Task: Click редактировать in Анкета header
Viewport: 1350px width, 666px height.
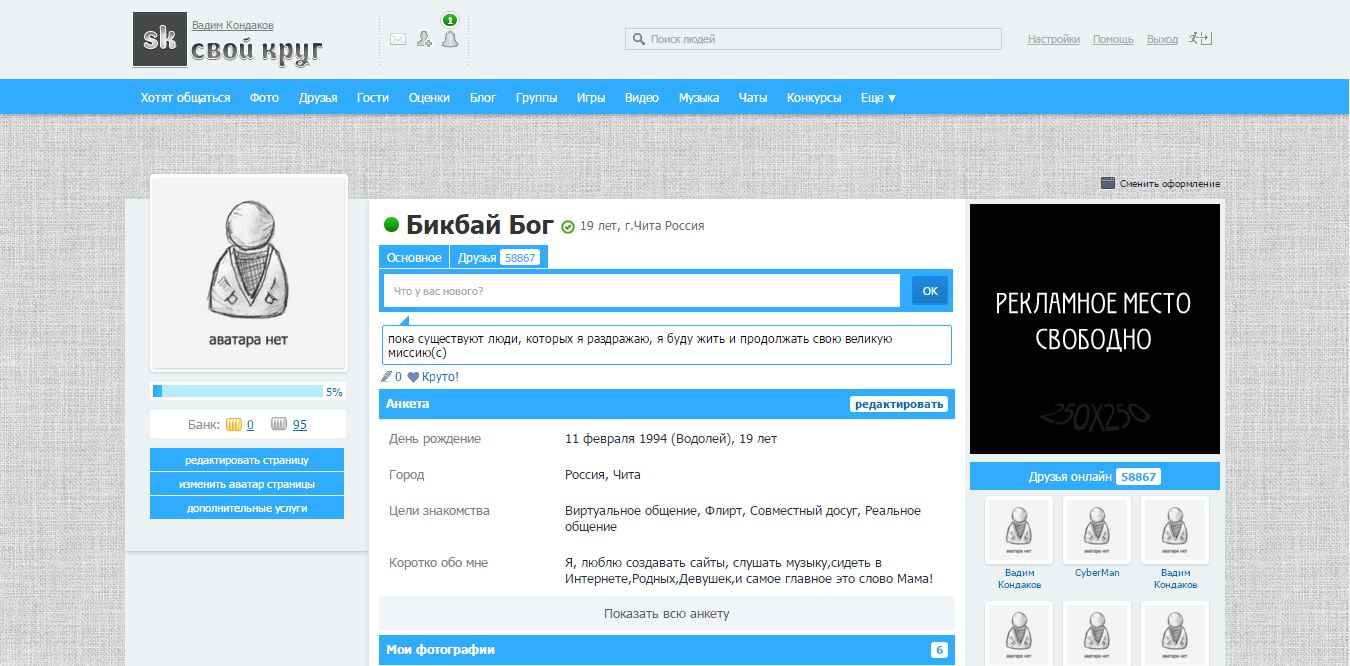Action: point(899,404)
